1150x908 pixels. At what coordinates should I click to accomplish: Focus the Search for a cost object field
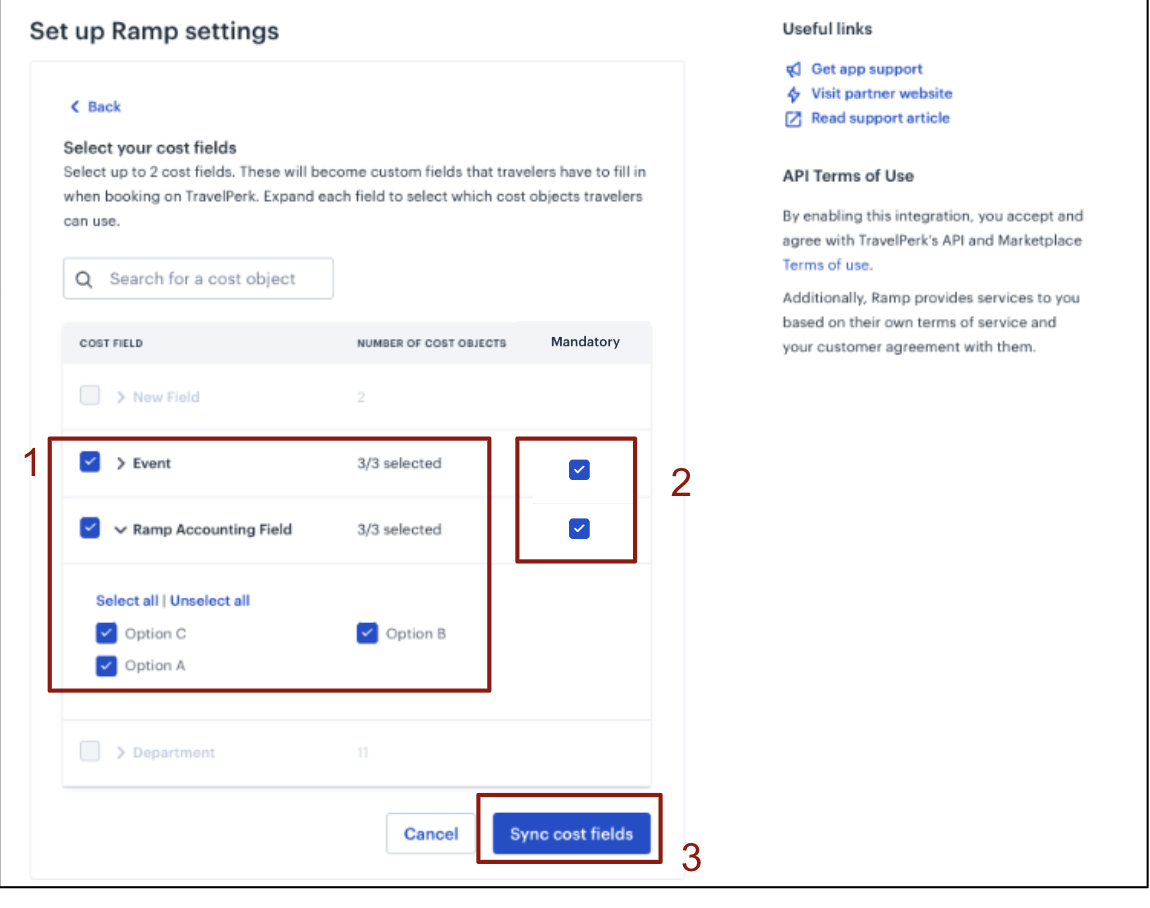(198, 279)
